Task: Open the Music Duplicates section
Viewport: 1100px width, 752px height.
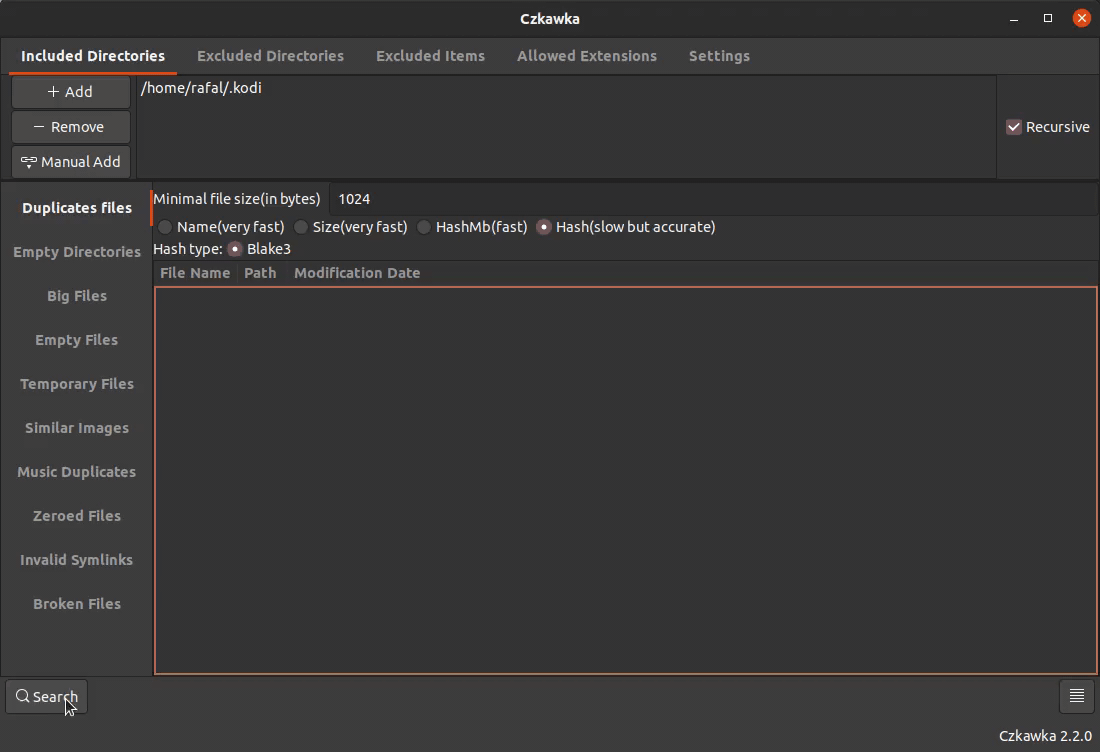Action: pyautogui.click(x=77, y=472)
